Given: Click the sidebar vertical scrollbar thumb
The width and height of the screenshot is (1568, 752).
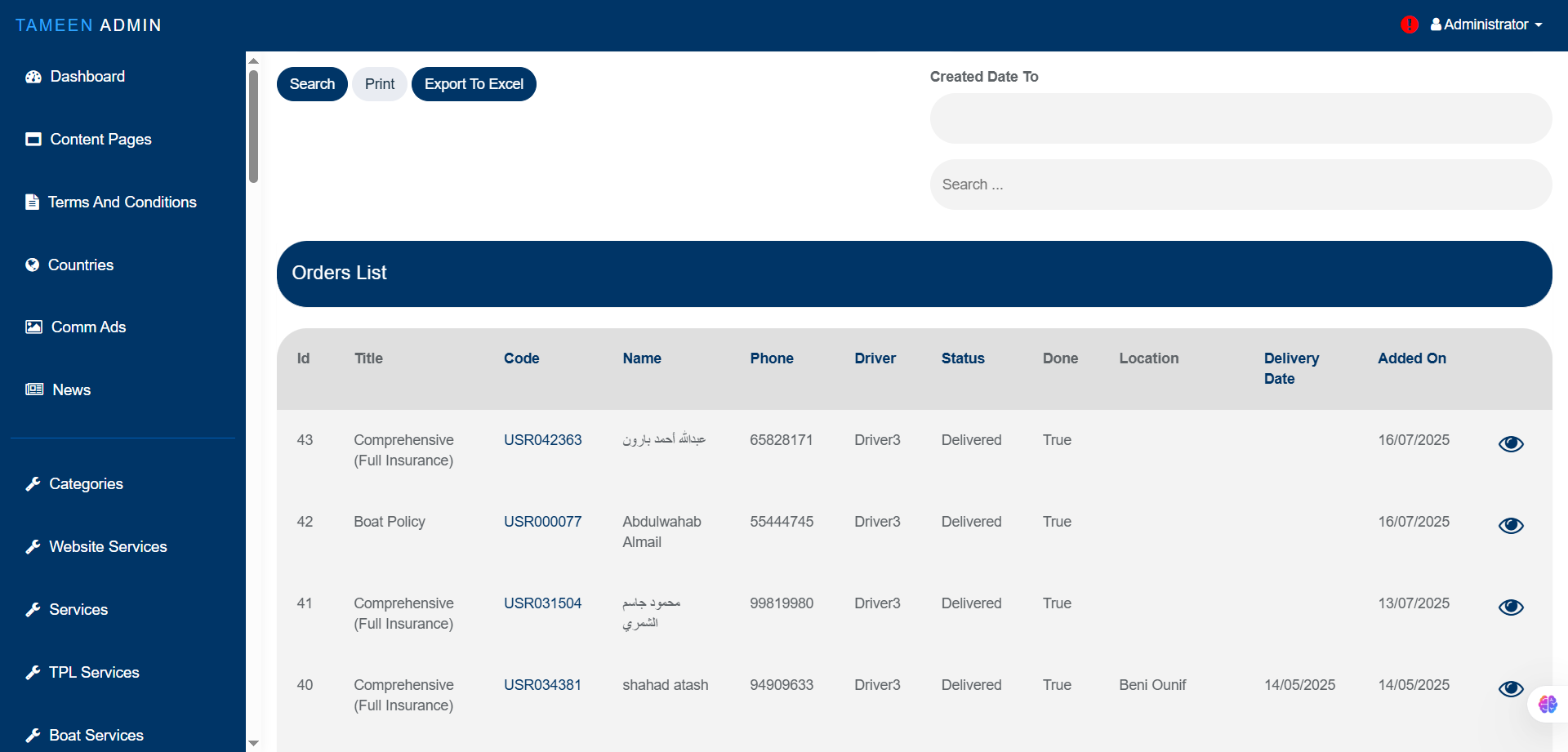Looking at the screenshot, I should (253, 127).
